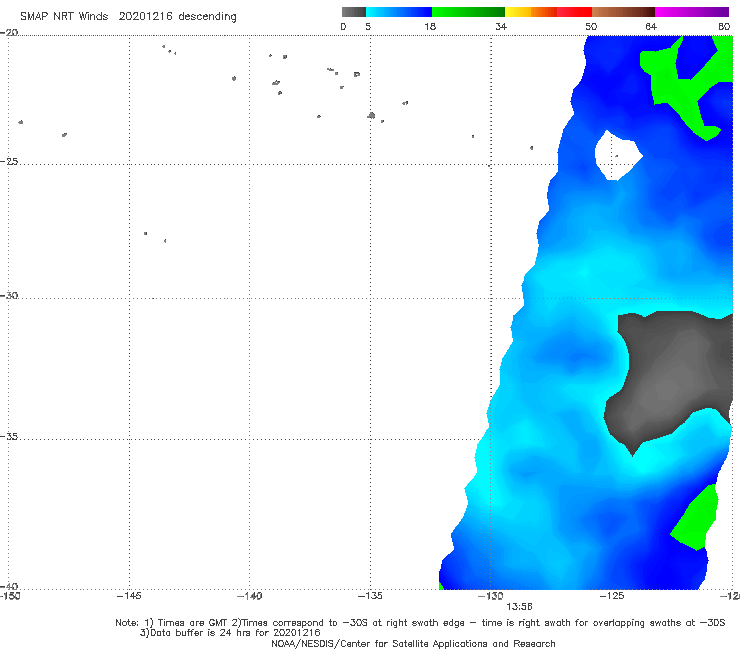This screenshot has width=740, height=650.
Task: Click the latitude label '-25'
Action: click(9, 161)
